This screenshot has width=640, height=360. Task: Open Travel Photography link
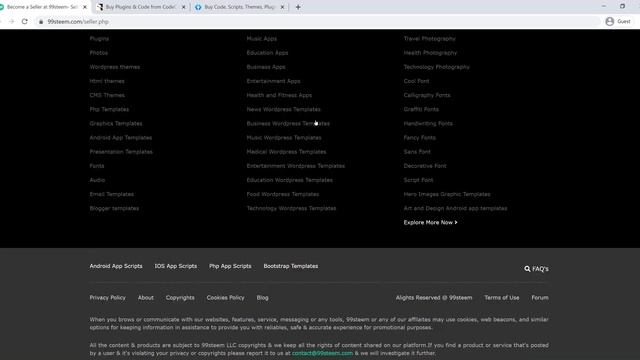(x=429, y=39)
